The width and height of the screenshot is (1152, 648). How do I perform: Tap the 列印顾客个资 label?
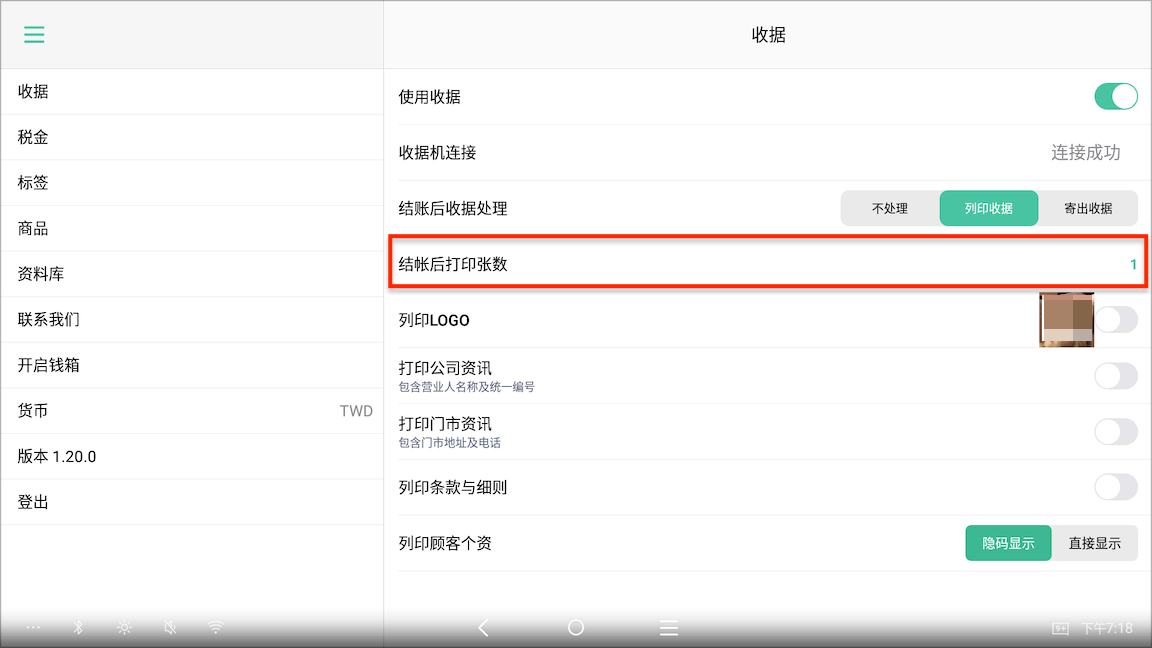(x=445, y=543)
